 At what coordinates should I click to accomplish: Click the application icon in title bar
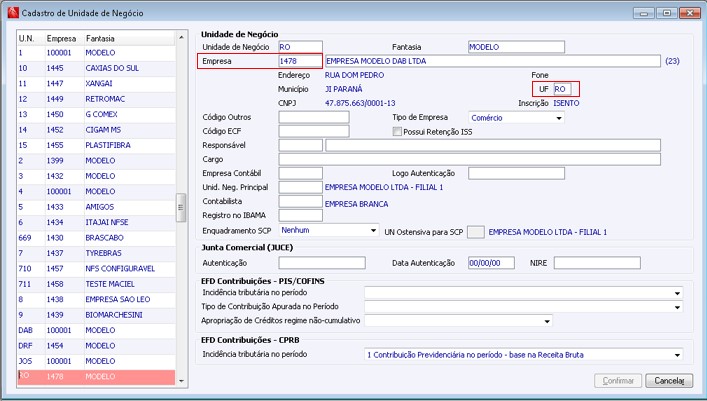click(x=13, y=13)
